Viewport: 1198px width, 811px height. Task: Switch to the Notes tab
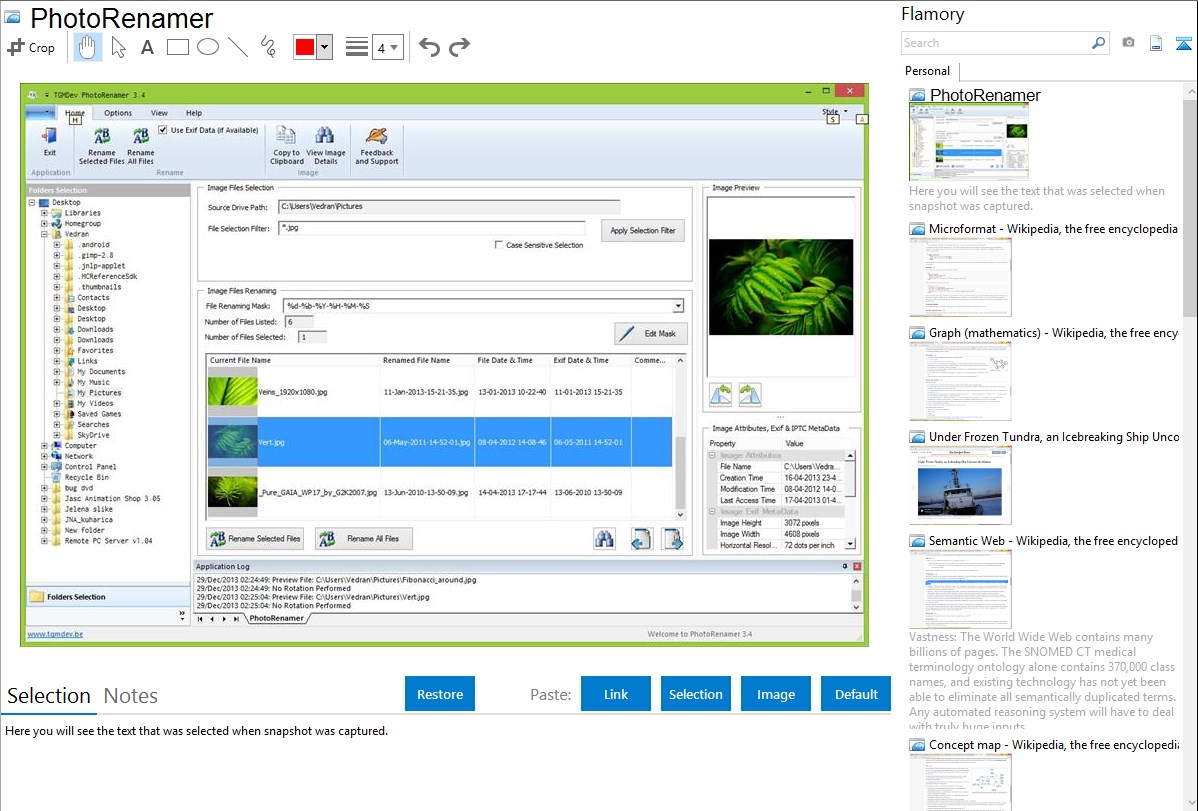pyautogui.click(x=131, y=696)
